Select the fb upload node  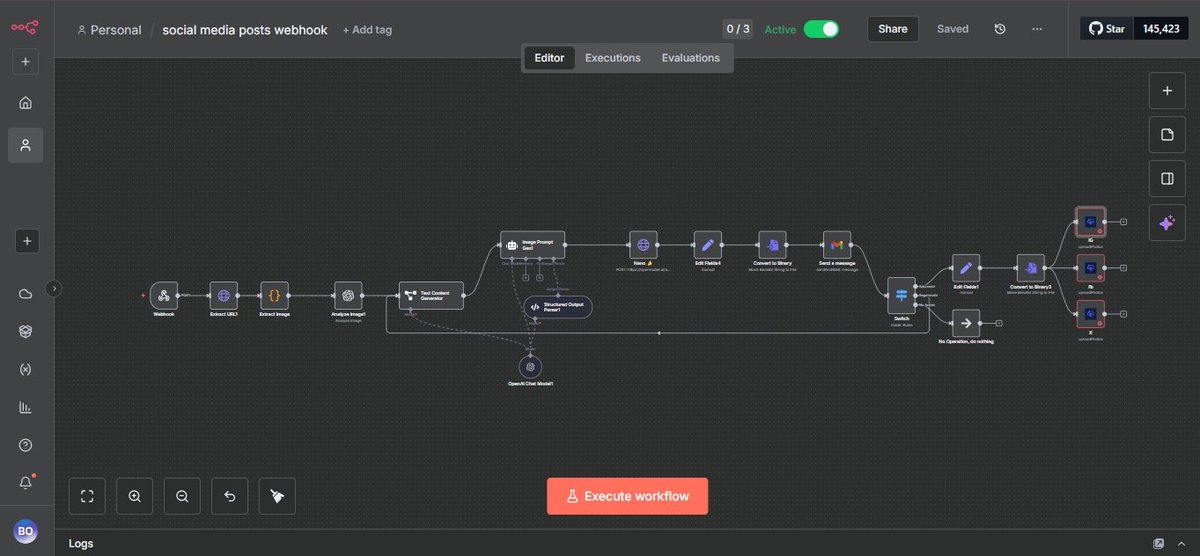click(x=1090, y=268)
